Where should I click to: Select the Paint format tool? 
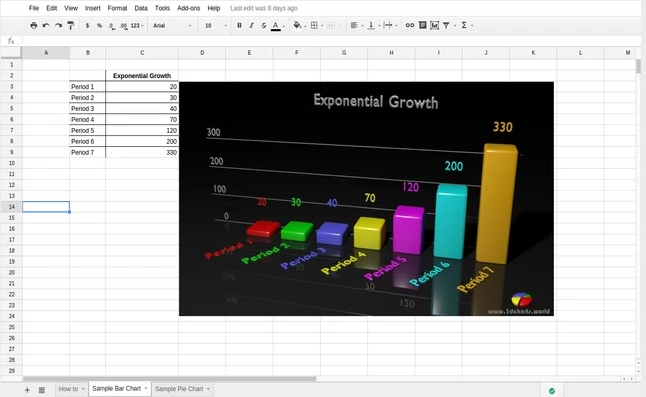(71, 26)
